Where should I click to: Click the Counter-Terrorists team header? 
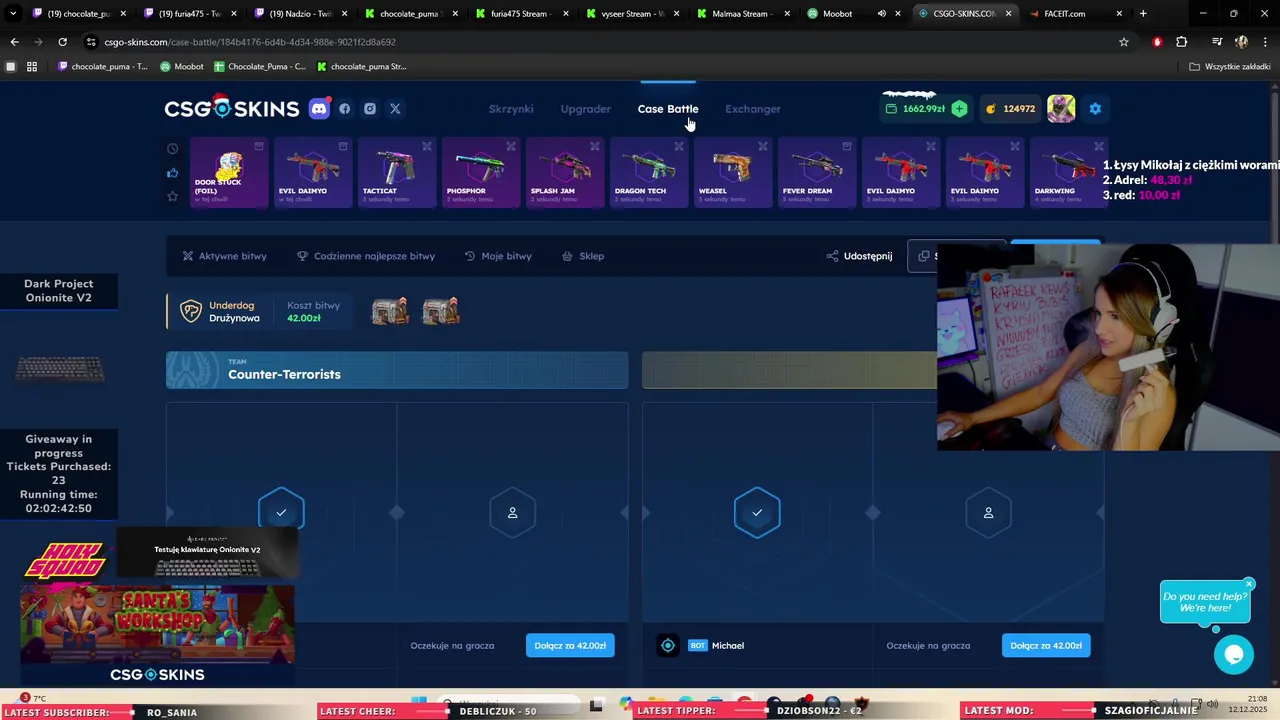coord(397,370)
